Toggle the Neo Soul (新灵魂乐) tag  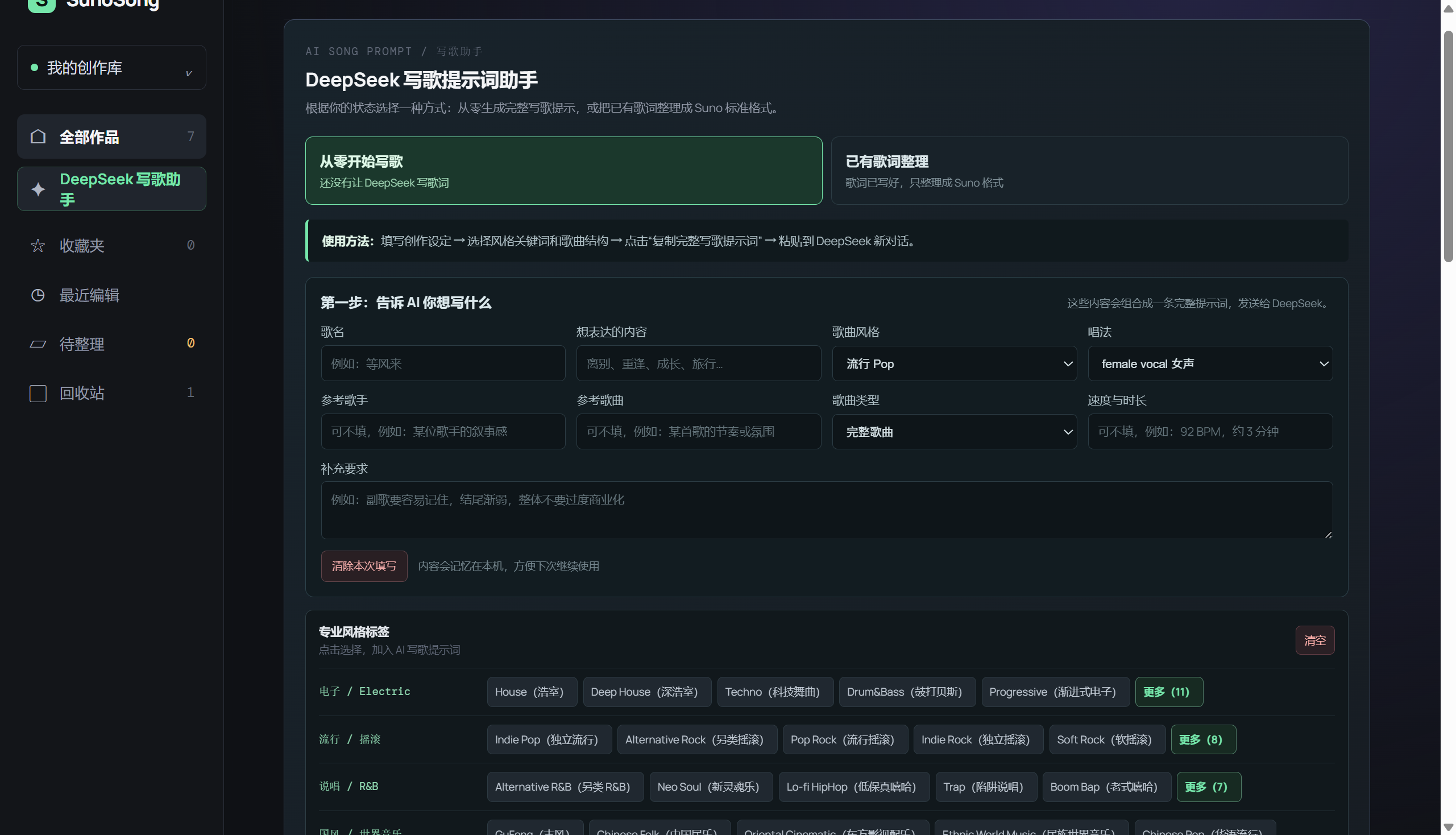(712, 787)
